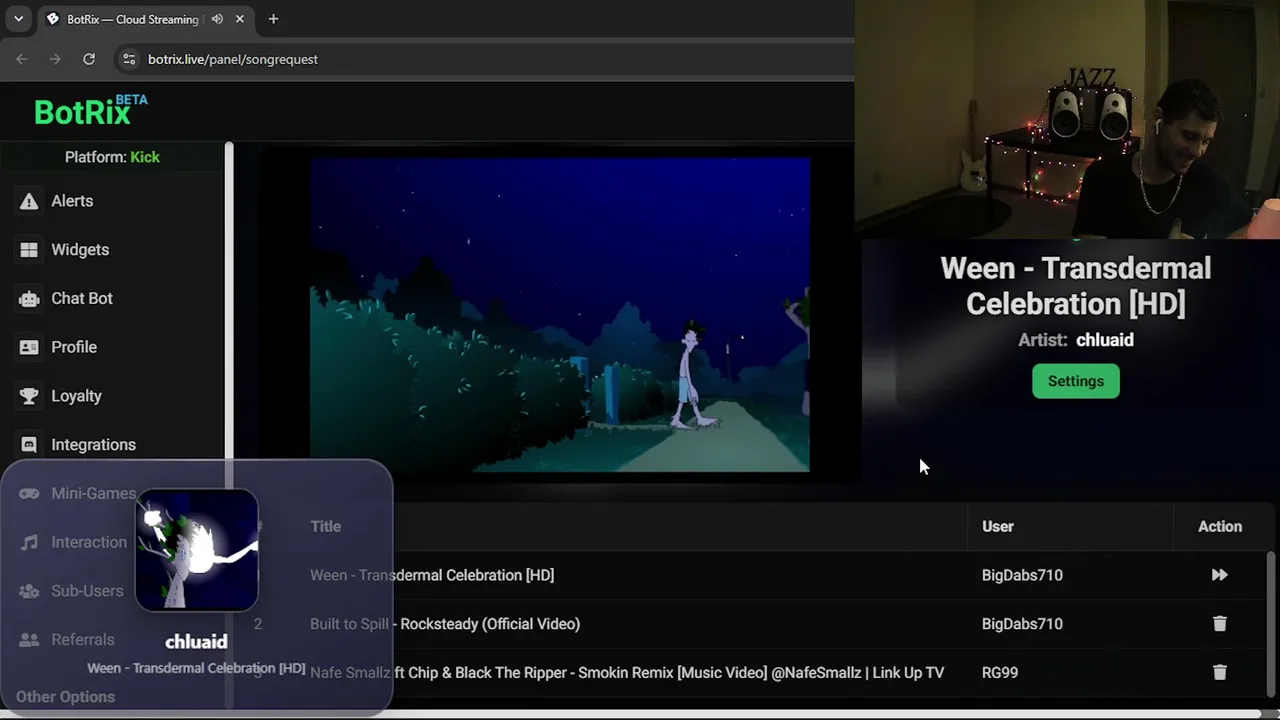This screenshot has width=1280, height=720.
Task: Mute the BotRix tab audio icon
Action: 217,19
